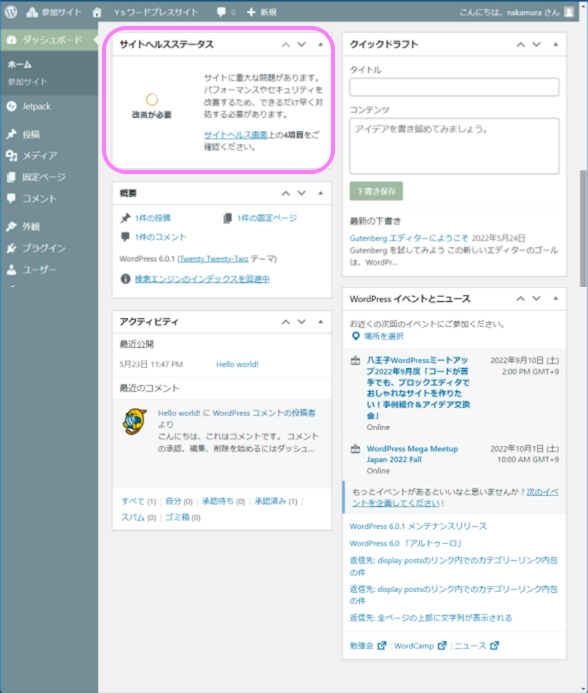Open Hello world! post link in 最近公開
This screenshot has height=693, width=588.
pos(237,364)
